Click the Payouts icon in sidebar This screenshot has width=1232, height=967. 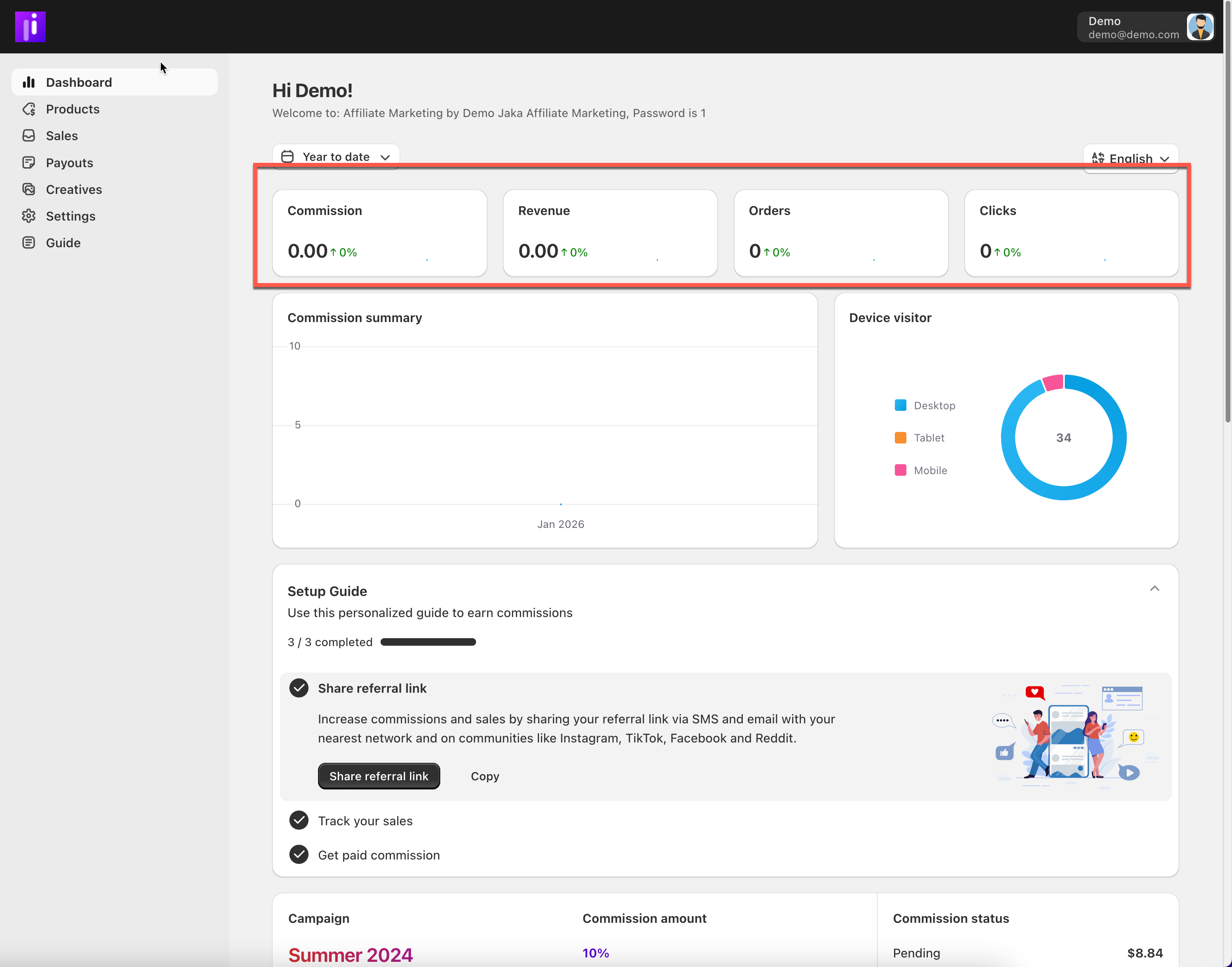pyautogui.click(x=29, y=162)
